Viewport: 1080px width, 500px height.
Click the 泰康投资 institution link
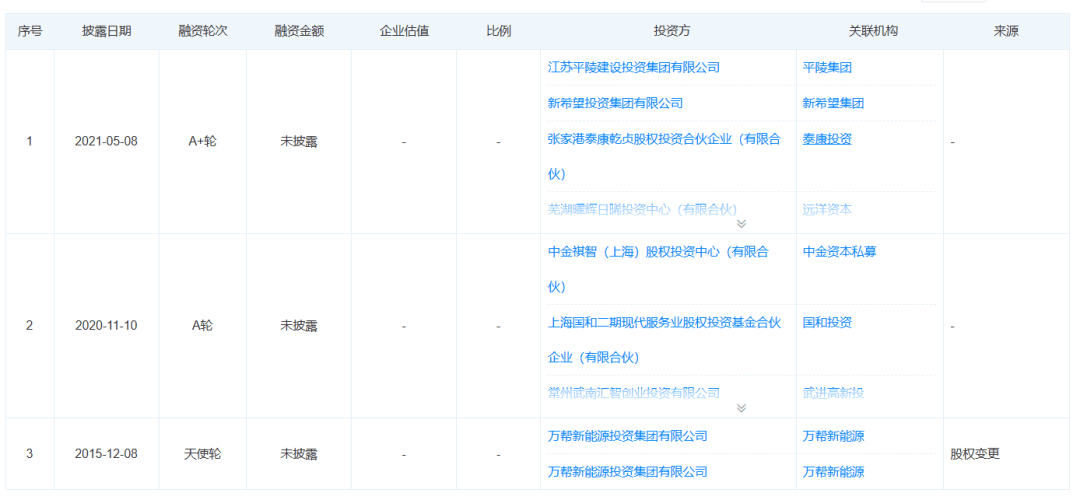(827, 139)
